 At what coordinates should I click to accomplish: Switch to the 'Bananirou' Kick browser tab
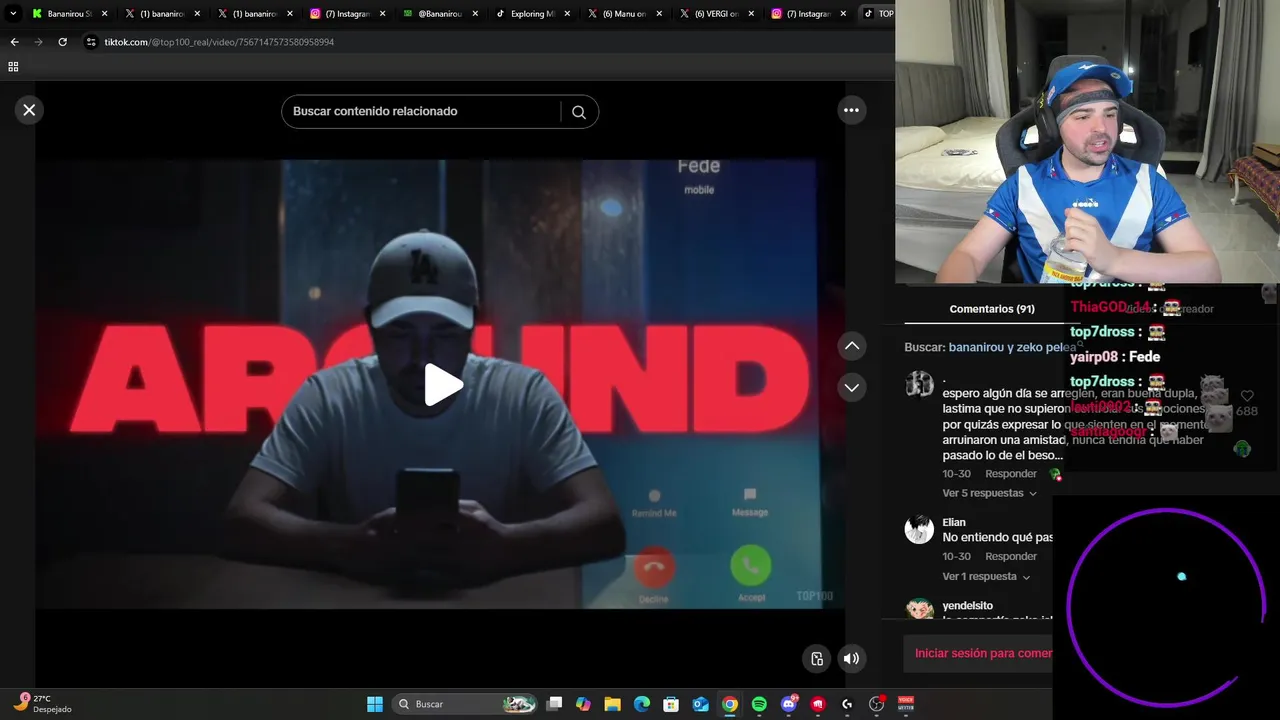click(x=68, y=14)
